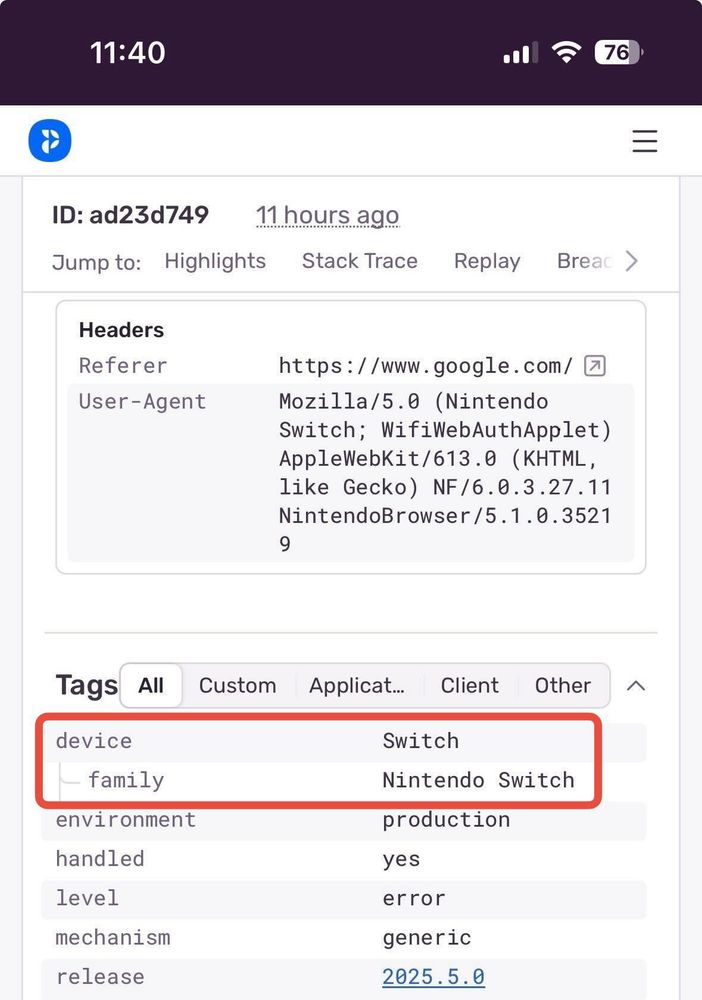Viewport: 702px width, 1000px height.
Task: Jump to Highlights section
Action: 215,261
